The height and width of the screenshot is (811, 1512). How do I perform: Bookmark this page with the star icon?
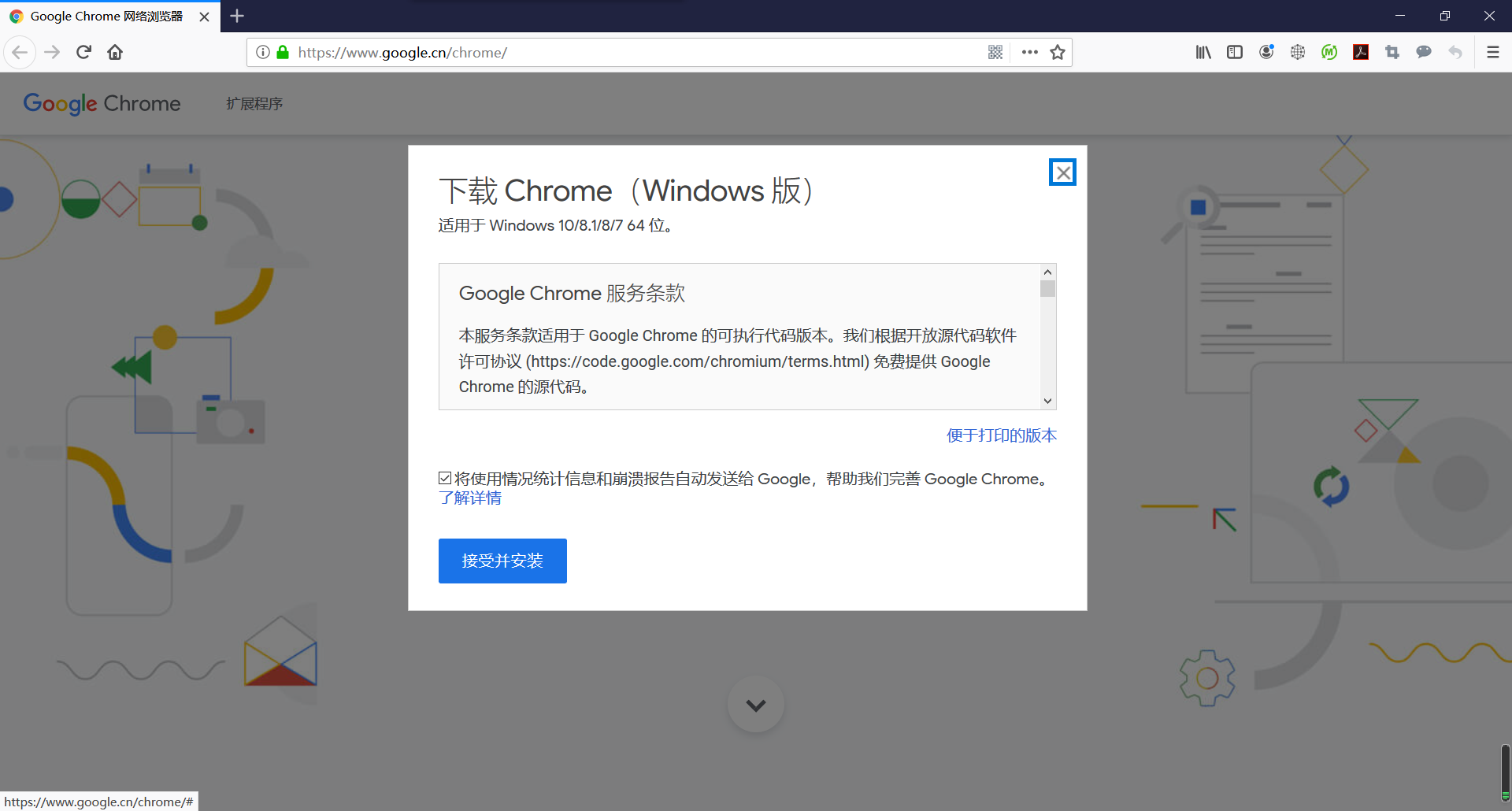(1058, 52)
